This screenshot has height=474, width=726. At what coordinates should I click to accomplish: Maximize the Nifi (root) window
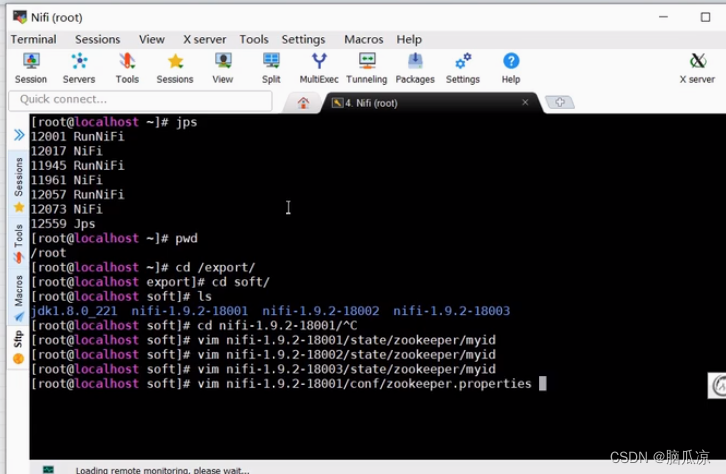pos(705,17)
